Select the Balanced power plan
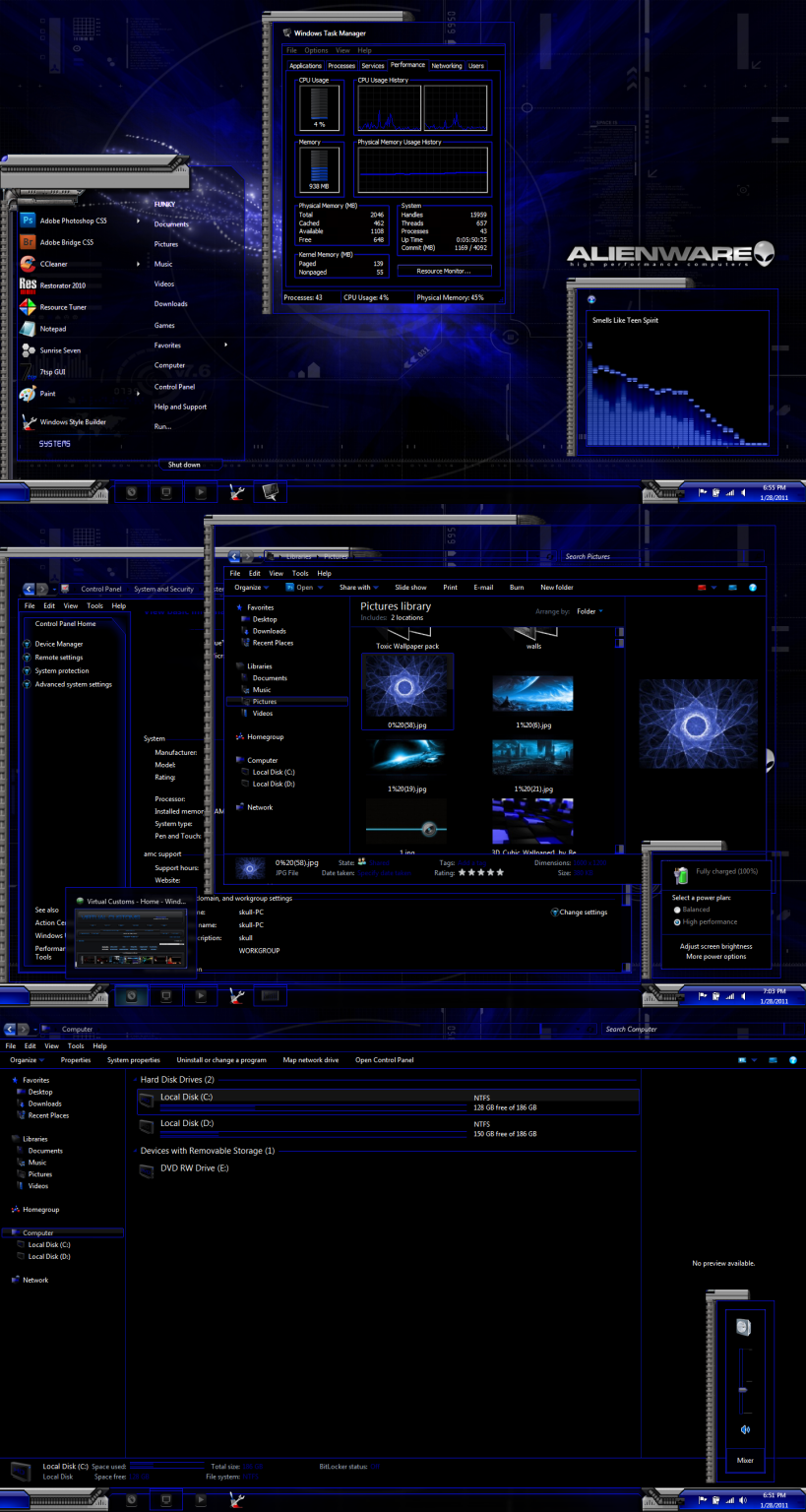This screenshot has height=1512, width=806. (694, 909)
